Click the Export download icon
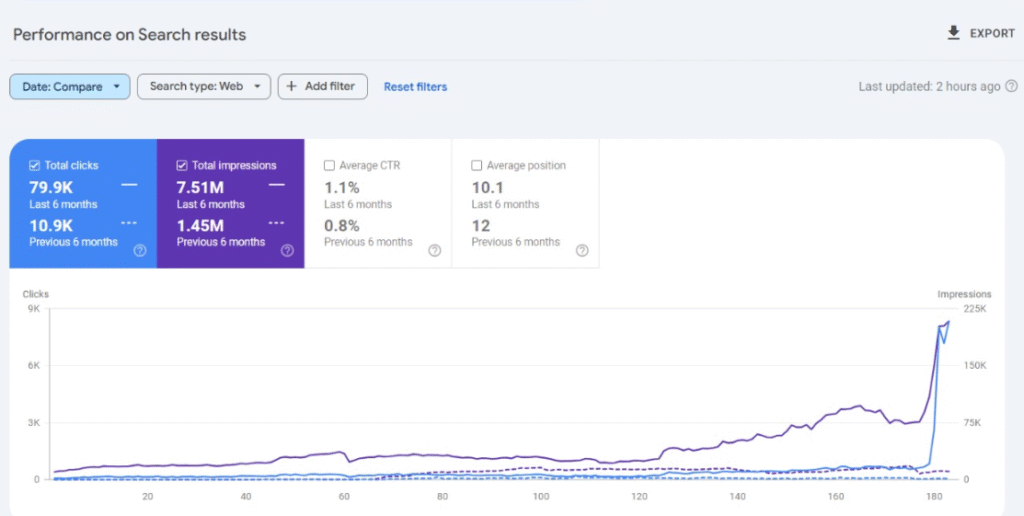This screenshot has width=1024, height=516. (953, 33)
